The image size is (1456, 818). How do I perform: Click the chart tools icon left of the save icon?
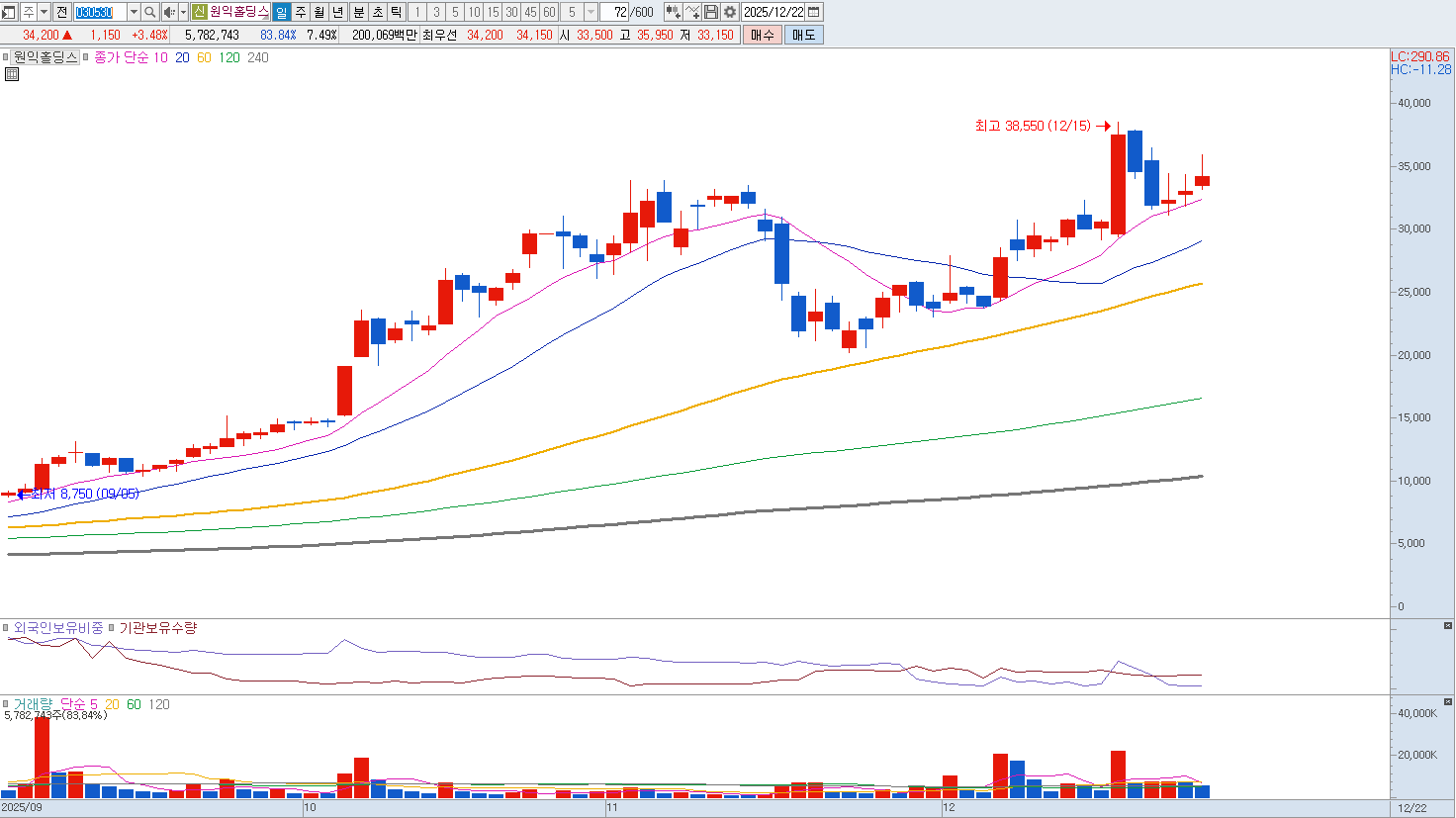[x=692, y=12]
